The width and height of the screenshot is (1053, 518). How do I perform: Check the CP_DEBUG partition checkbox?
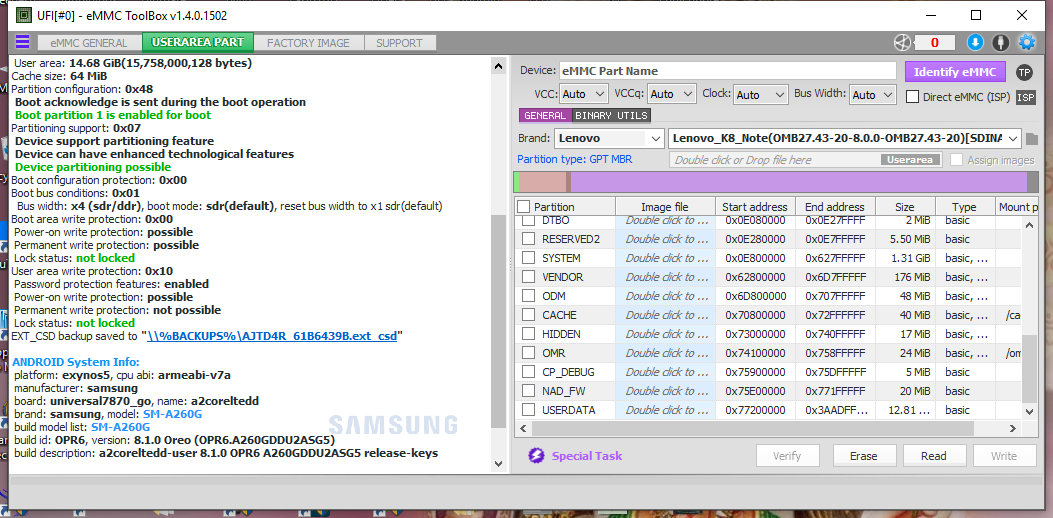[x=529, y=372]
